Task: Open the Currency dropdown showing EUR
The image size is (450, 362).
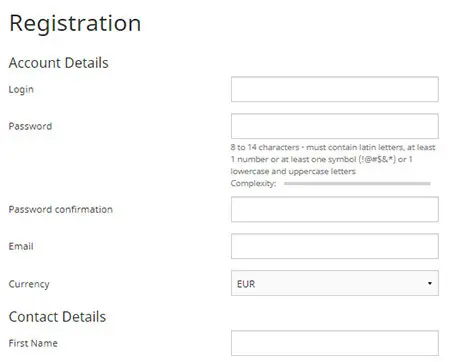Action: pos(335,283)
